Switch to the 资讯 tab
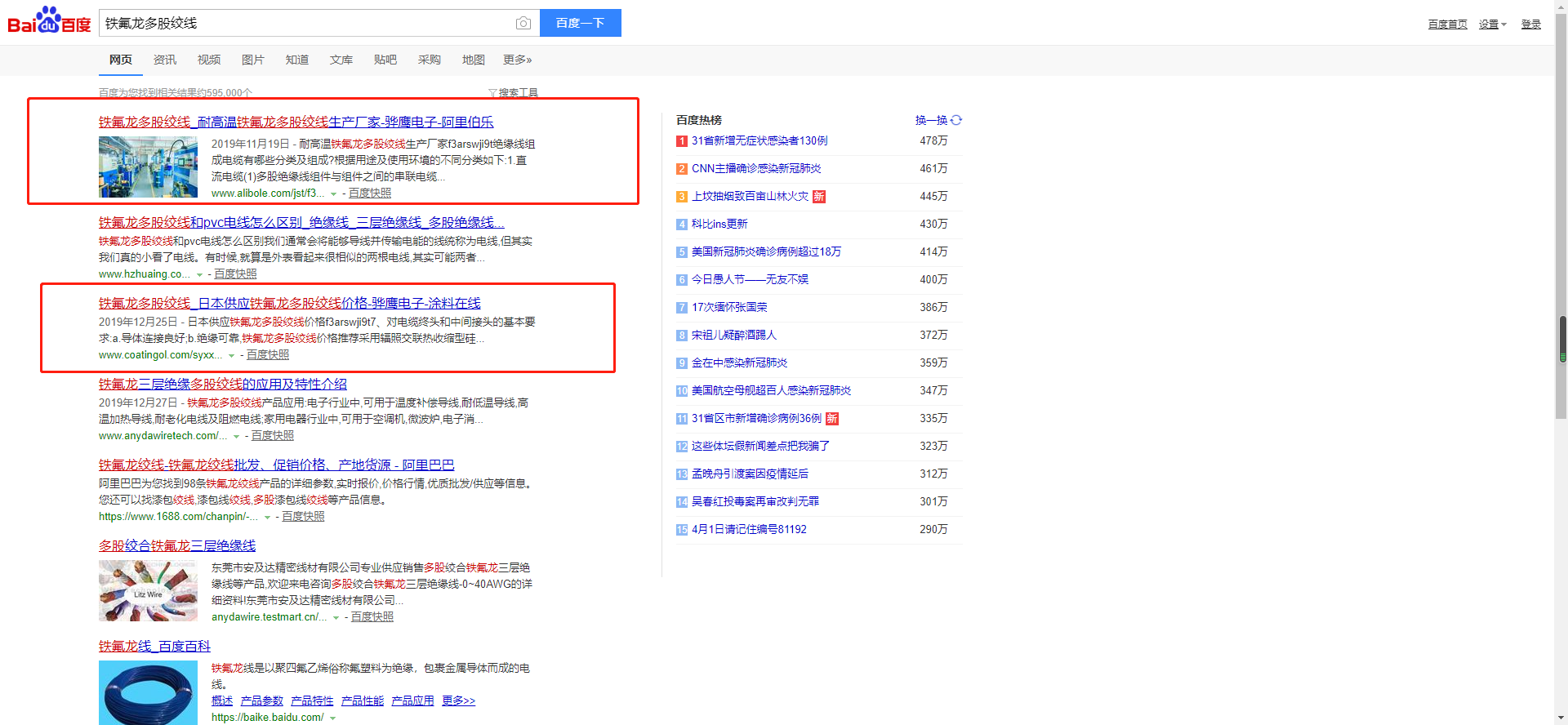Screen dimensions: 1568x725 pos(165,60)
